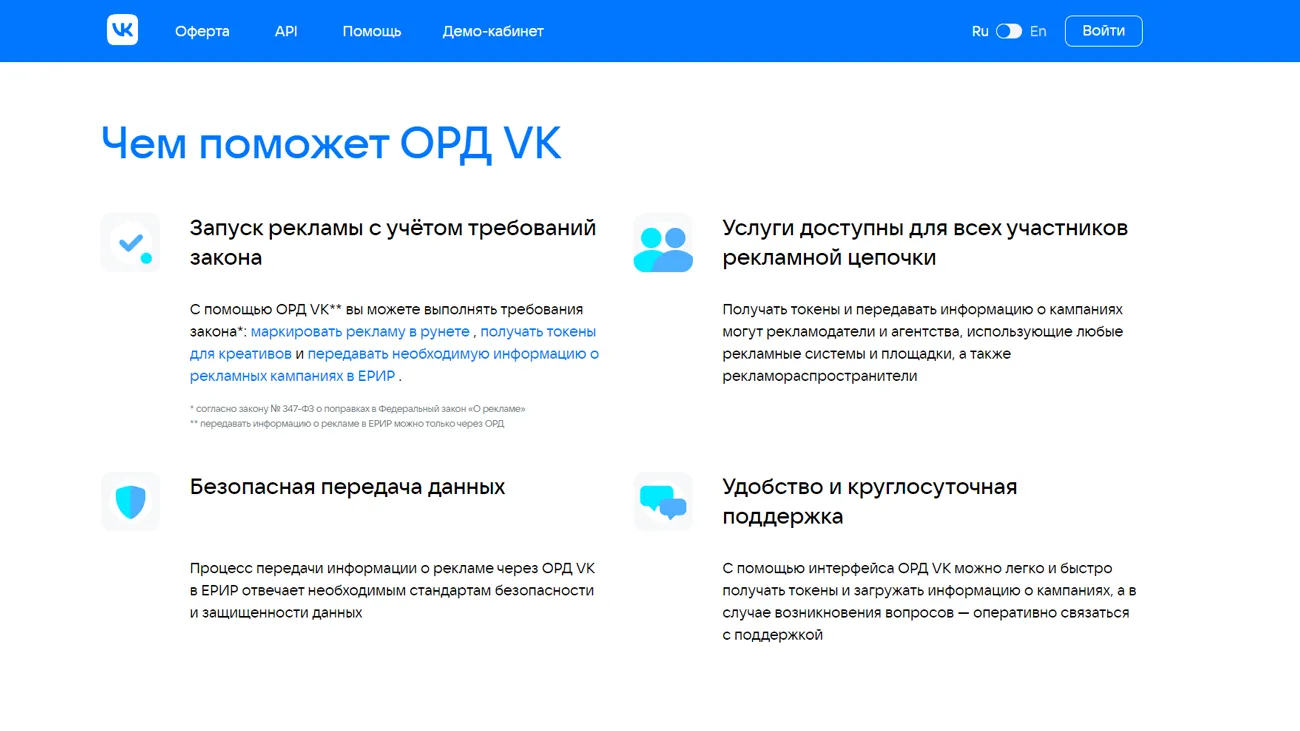Image resolution: width=1300 pixels, height=731 pixels.
Task: Click the checkmark icon beside Запуск рекламы
Action: click(131, 243)
